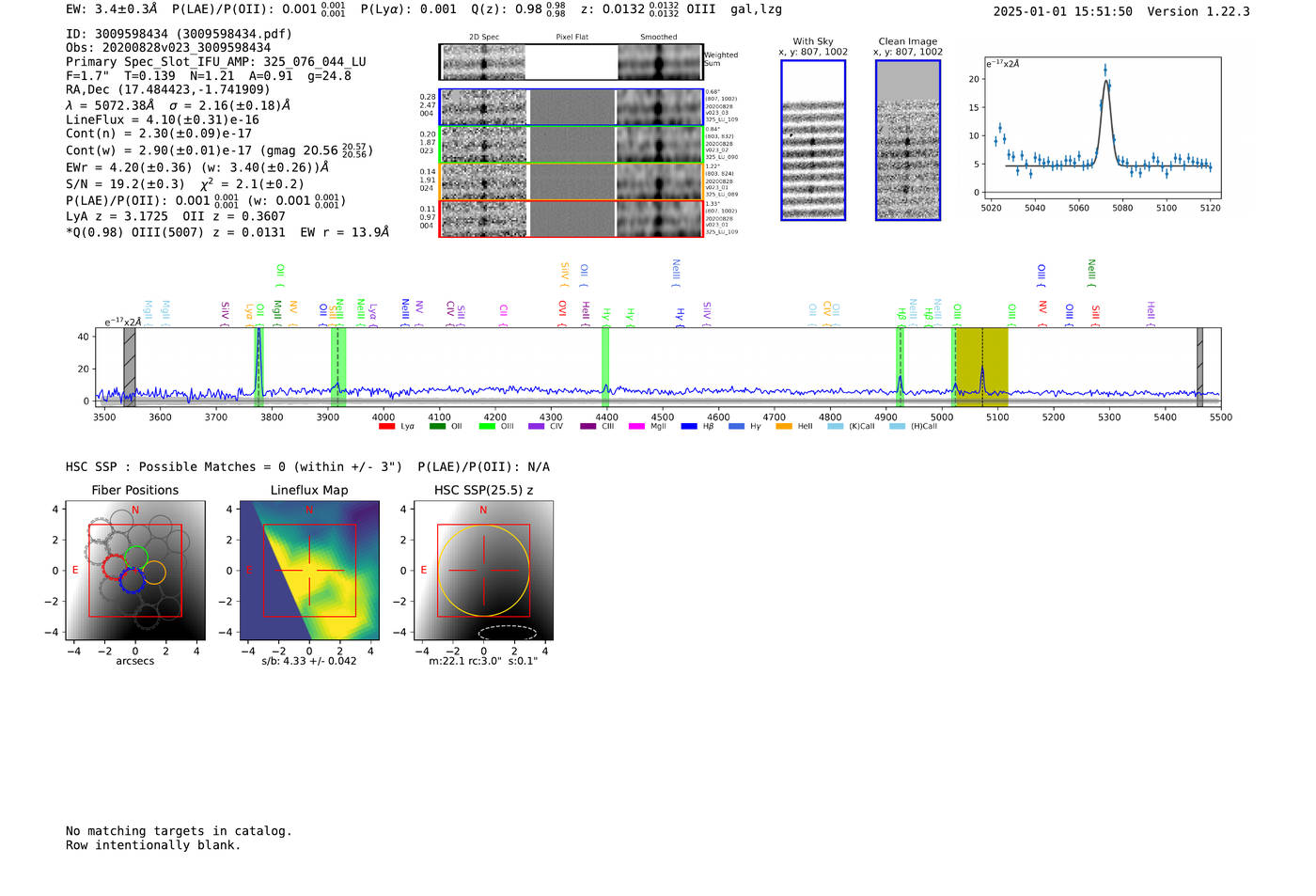Screen dimensions: 1316x896
Task: Click the green OII band near 3775Å
Action: pos(258,368)
